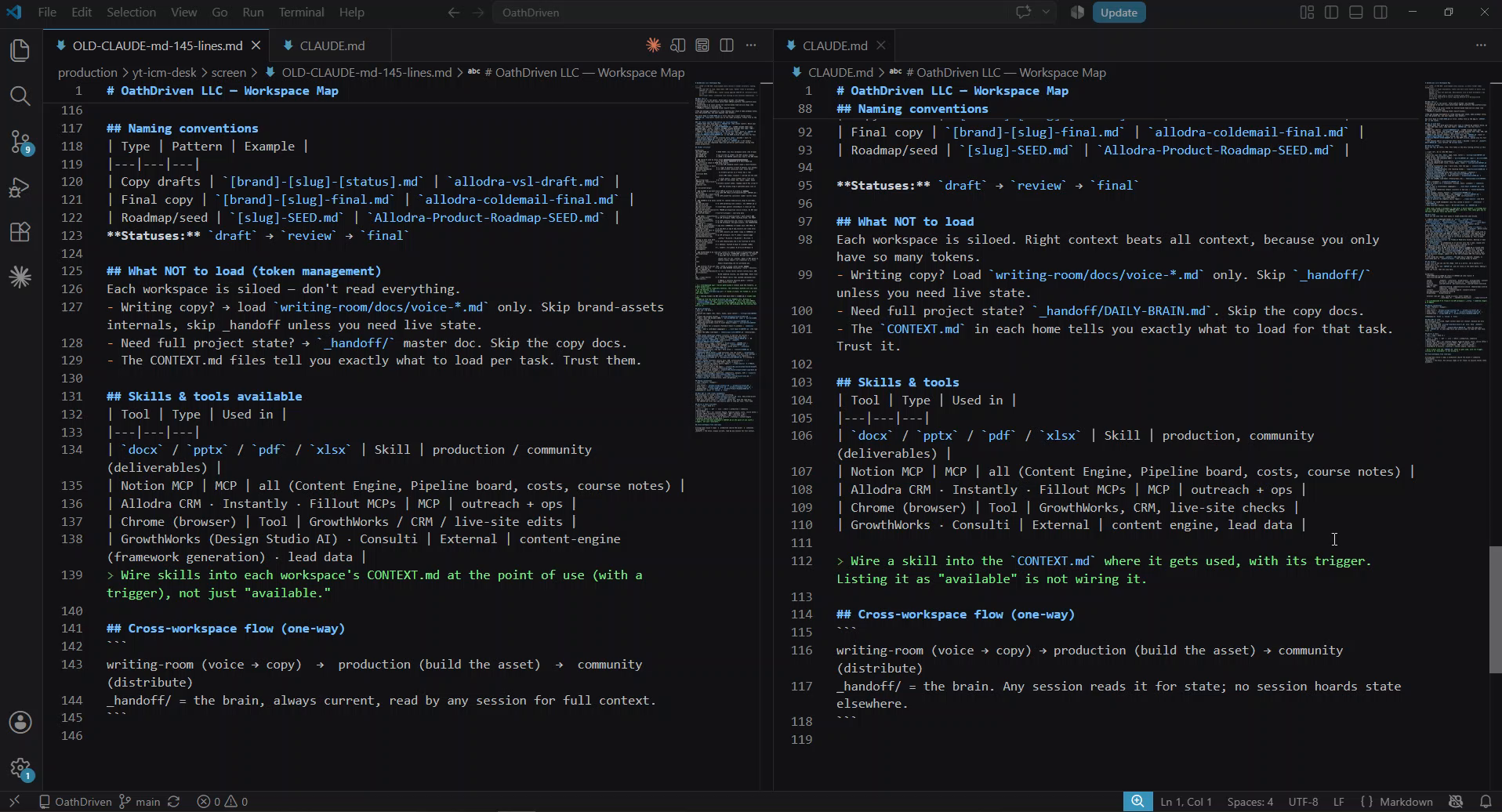Open Source Control view with 9 badge
Screen dimensions: 1502x812
click(x=20, y=142)
